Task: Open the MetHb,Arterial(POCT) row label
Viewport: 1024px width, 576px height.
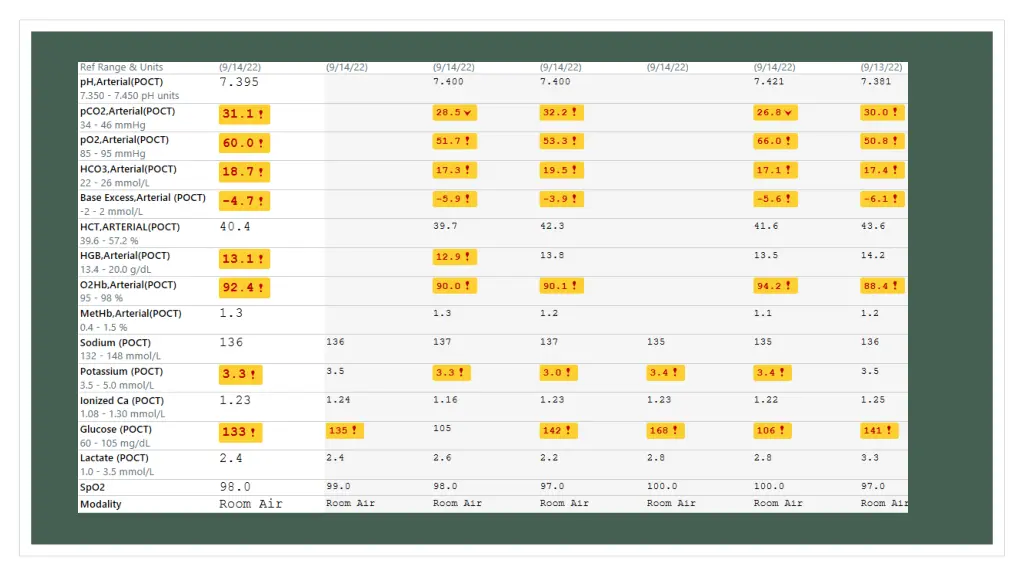Action: [x=131, y=314]
